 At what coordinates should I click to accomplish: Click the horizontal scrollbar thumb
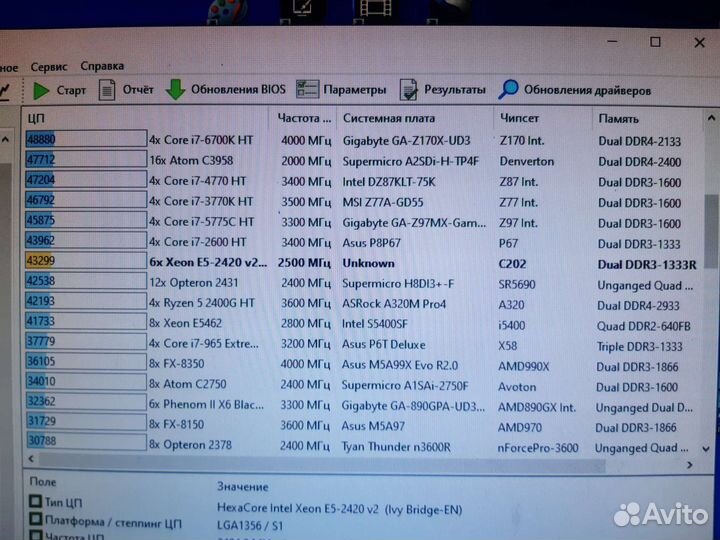coord(321,463)
